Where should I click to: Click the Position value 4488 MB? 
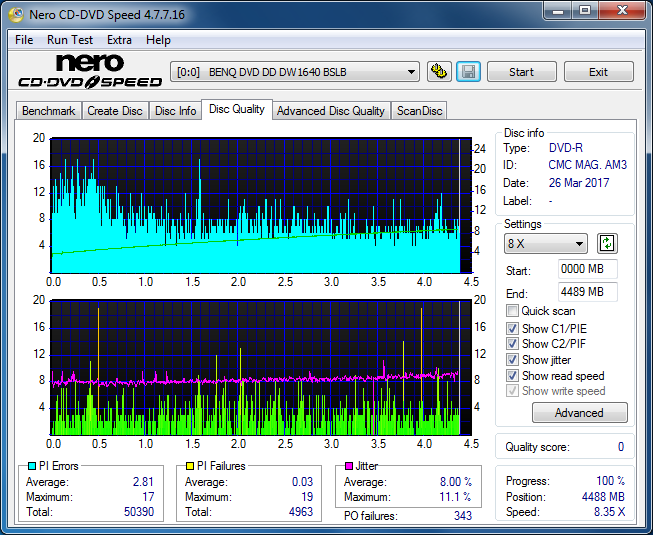pyautogui.click(x=603, y=497)
